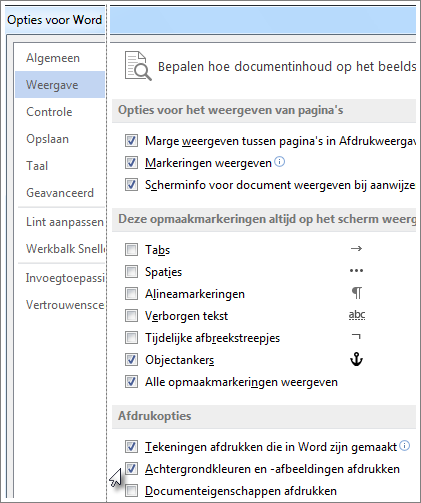This screenshot has height=503, width=421.
Task: Toggle Achtergrondkleuren en -afbeeldingen afdrukken
Action: click(x=131, y=468)
